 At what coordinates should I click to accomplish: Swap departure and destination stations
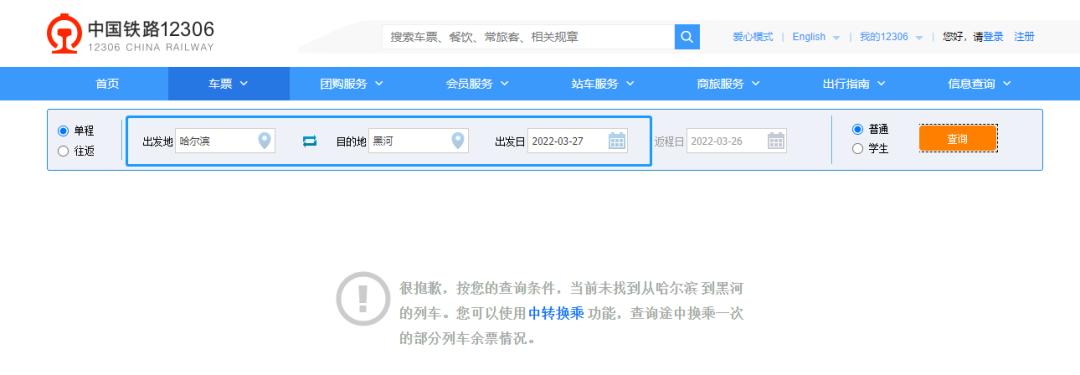(310, 141)
